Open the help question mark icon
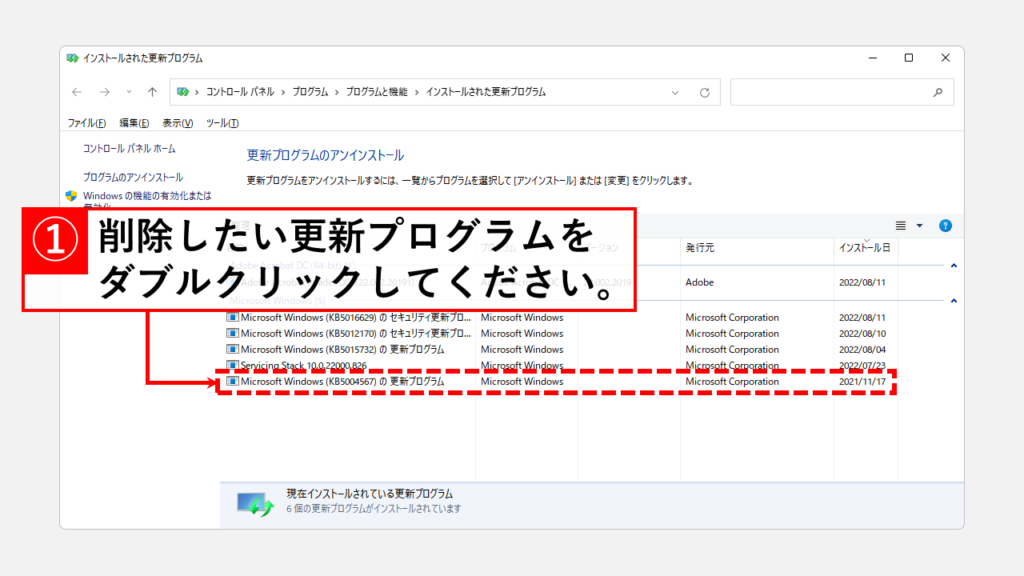This screenshot has width=1024, height=576. point(945,226)
